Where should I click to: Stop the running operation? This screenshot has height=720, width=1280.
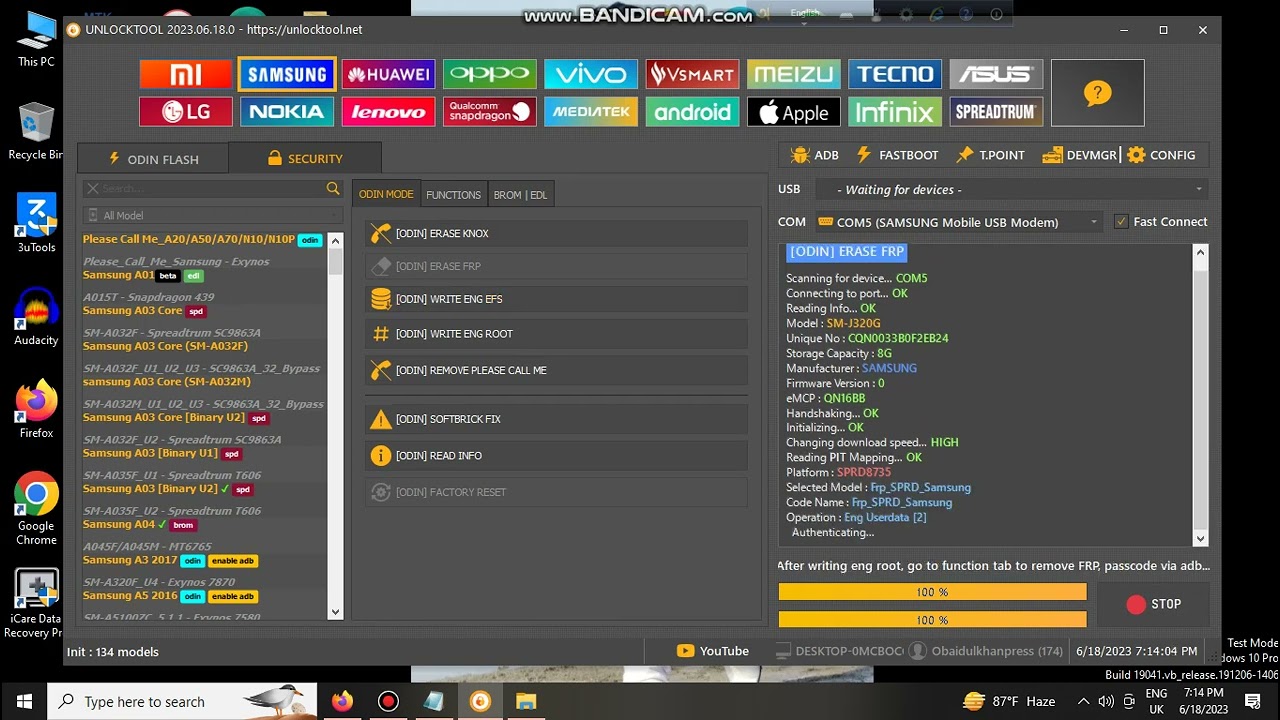(1153, 604)
